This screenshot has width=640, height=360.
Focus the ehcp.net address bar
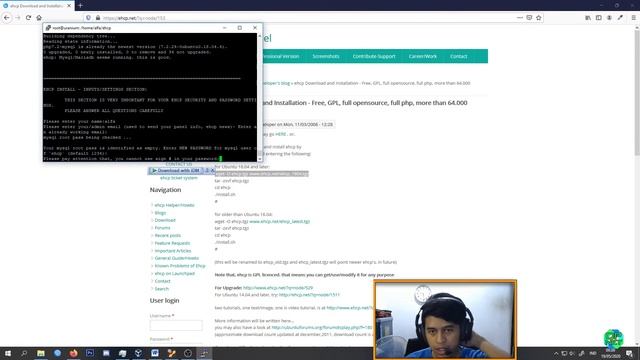click(x=306, y=18)
